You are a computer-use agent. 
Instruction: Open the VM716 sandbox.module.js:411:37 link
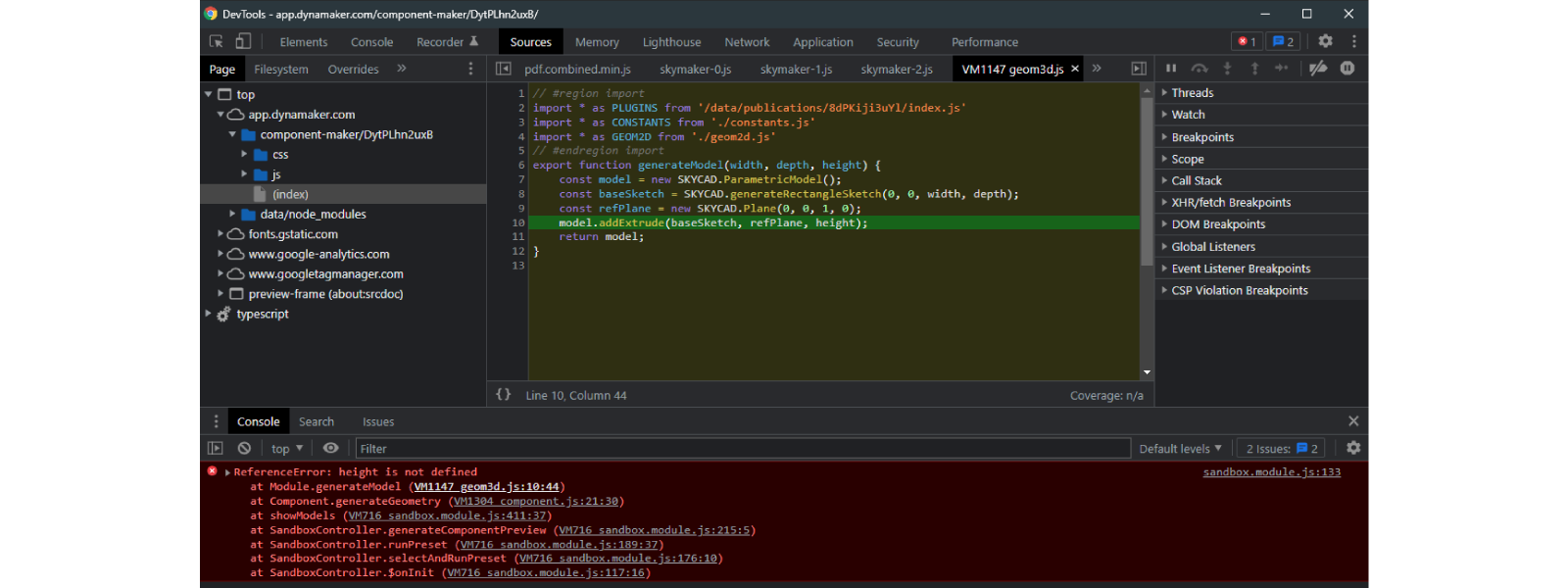449,515
